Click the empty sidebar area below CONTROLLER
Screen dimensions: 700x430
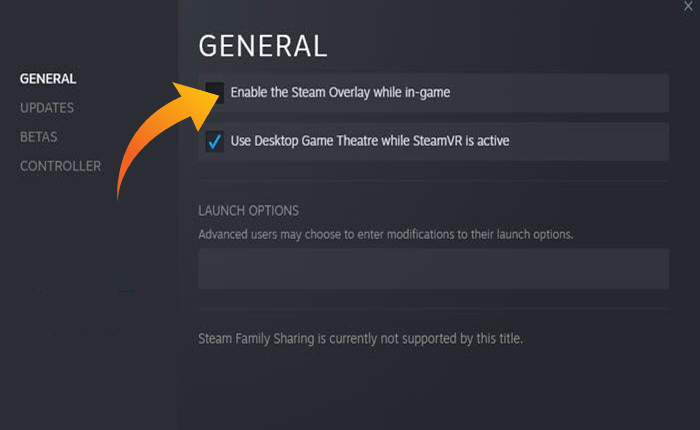[89, 300]
